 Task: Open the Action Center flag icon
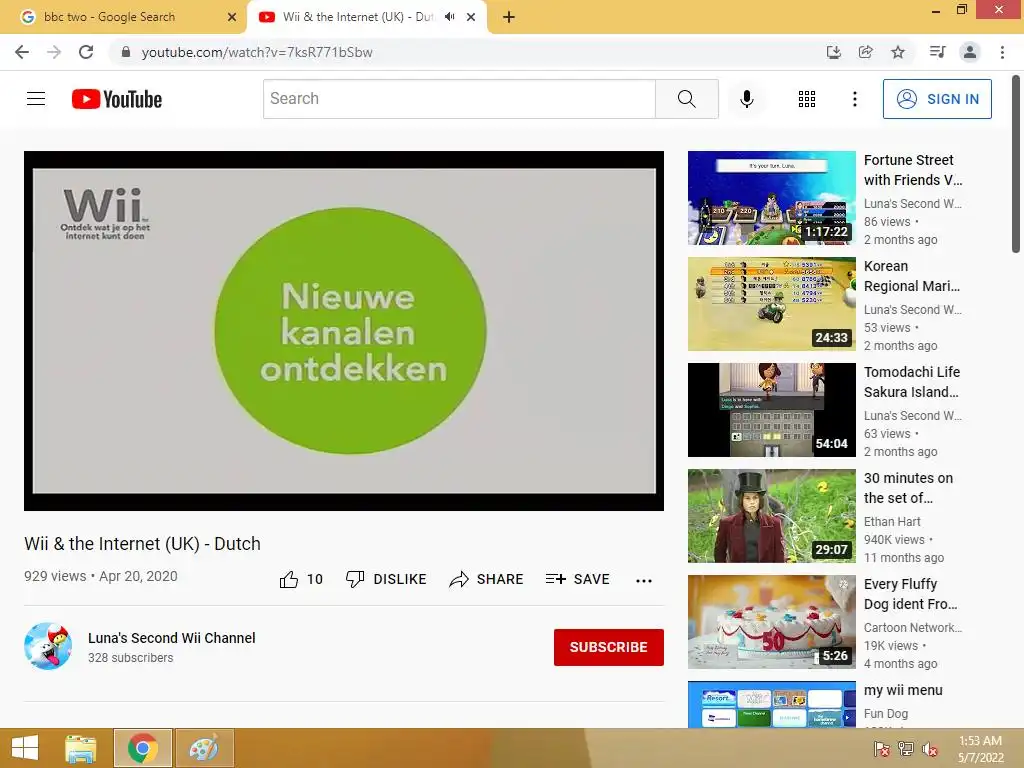(882, 748)
